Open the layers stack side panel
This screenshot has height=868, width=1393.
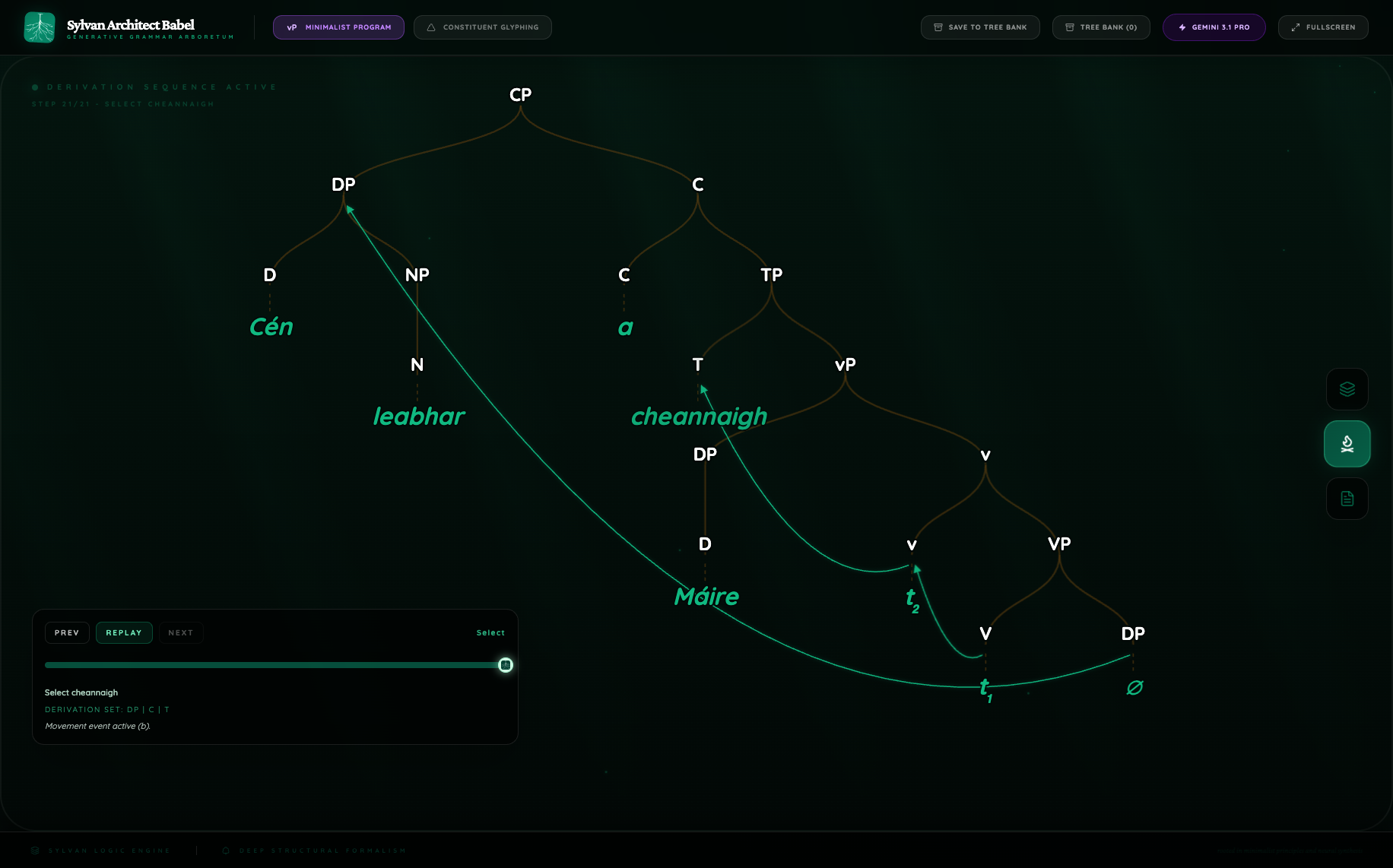tap(1347, 389)
